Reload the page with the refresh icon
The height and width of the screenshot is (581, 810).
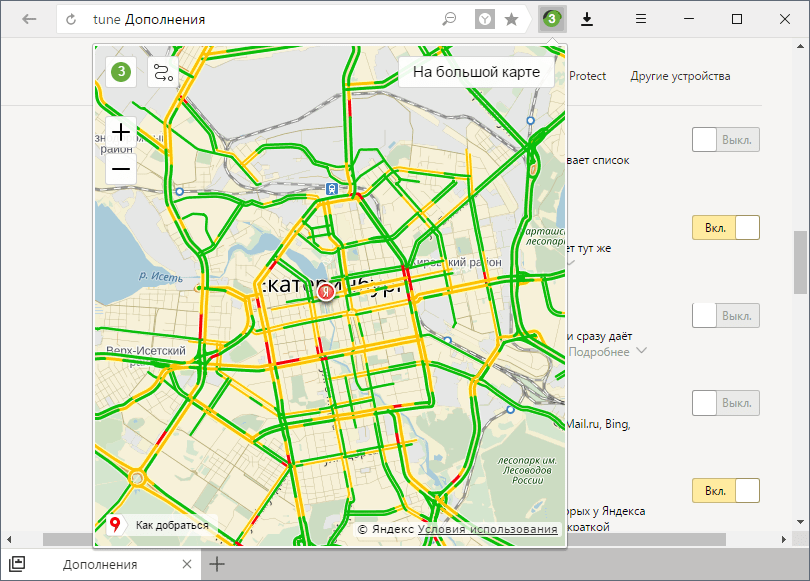point(71,20)
